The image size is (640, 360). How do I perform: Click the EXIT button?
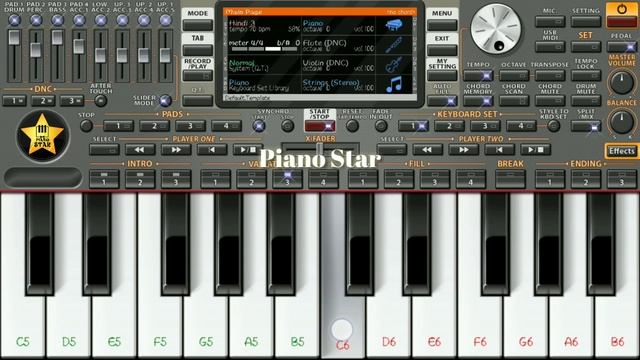[442, 50]
